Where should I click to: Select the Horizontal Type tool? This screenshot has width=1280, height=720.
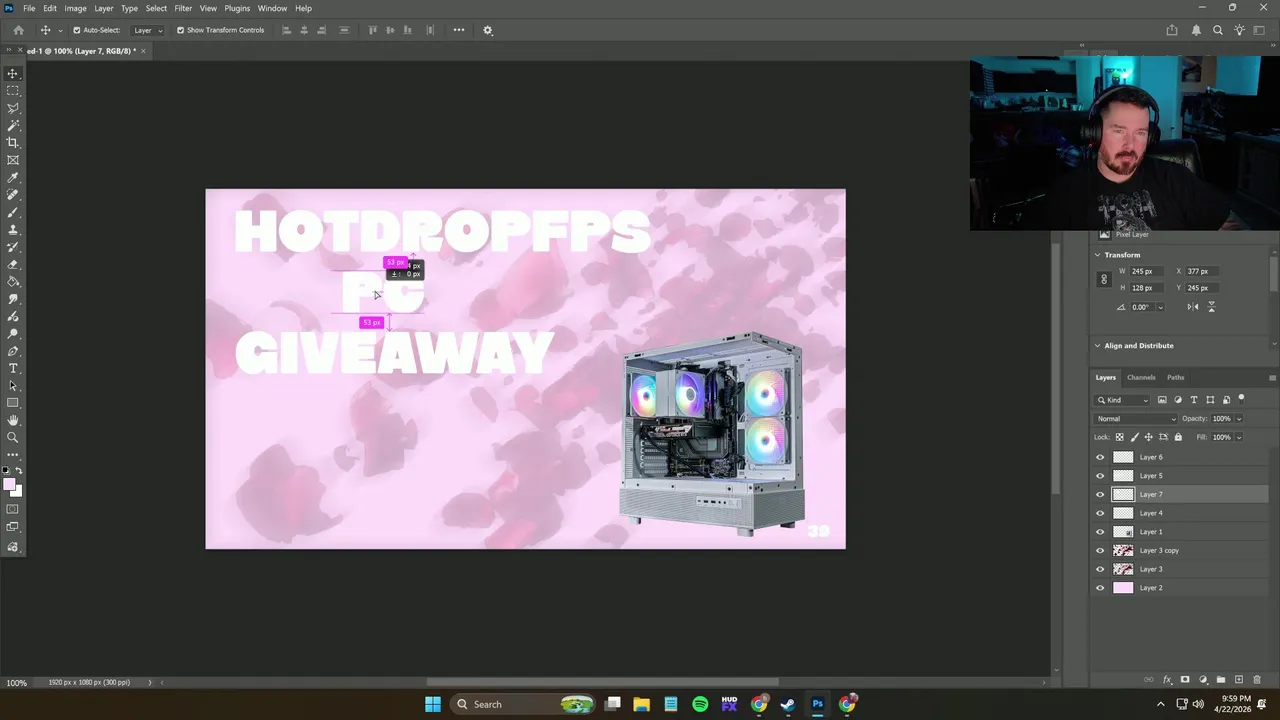pyautogui.click(x=13, y=369)
